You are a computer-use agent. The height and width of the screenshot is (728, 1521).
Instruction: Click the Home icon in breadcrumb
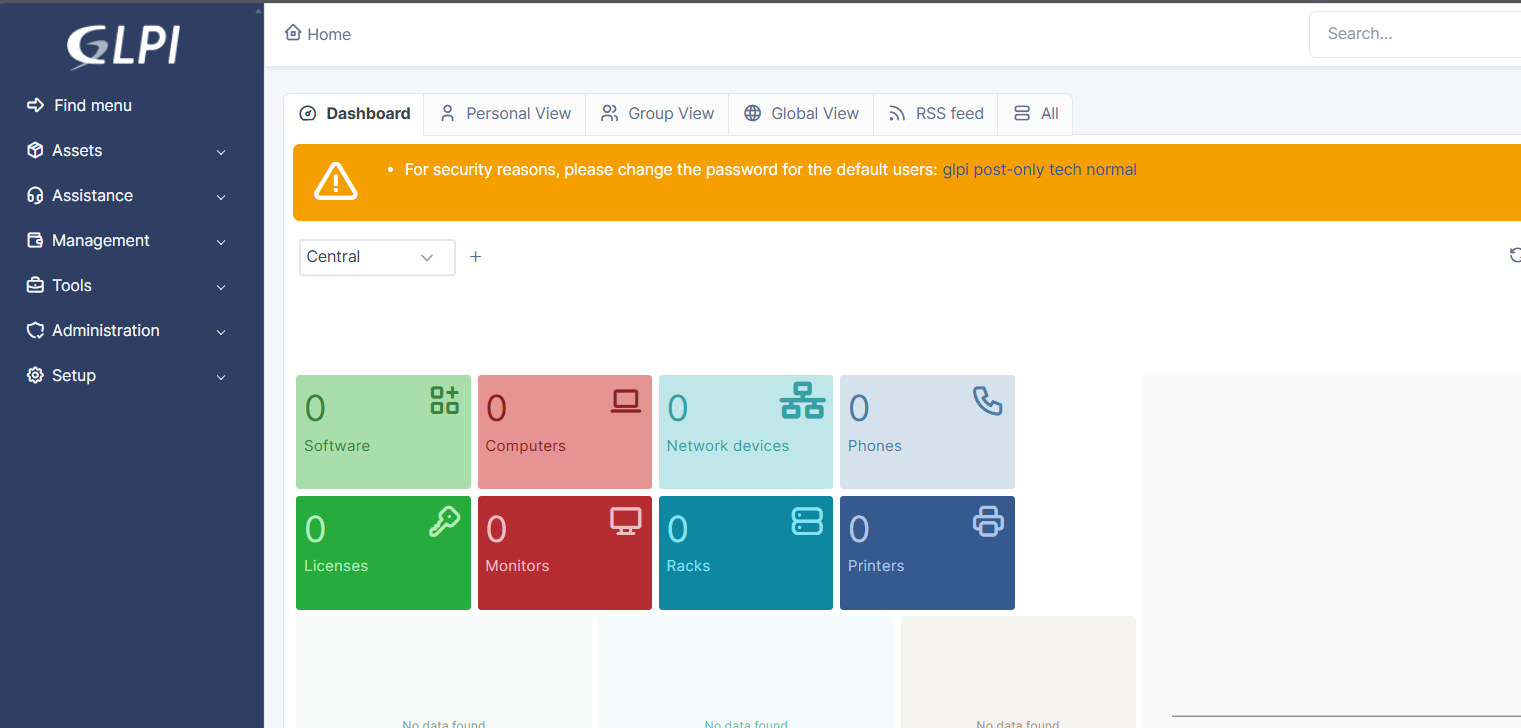pos(293,33)
